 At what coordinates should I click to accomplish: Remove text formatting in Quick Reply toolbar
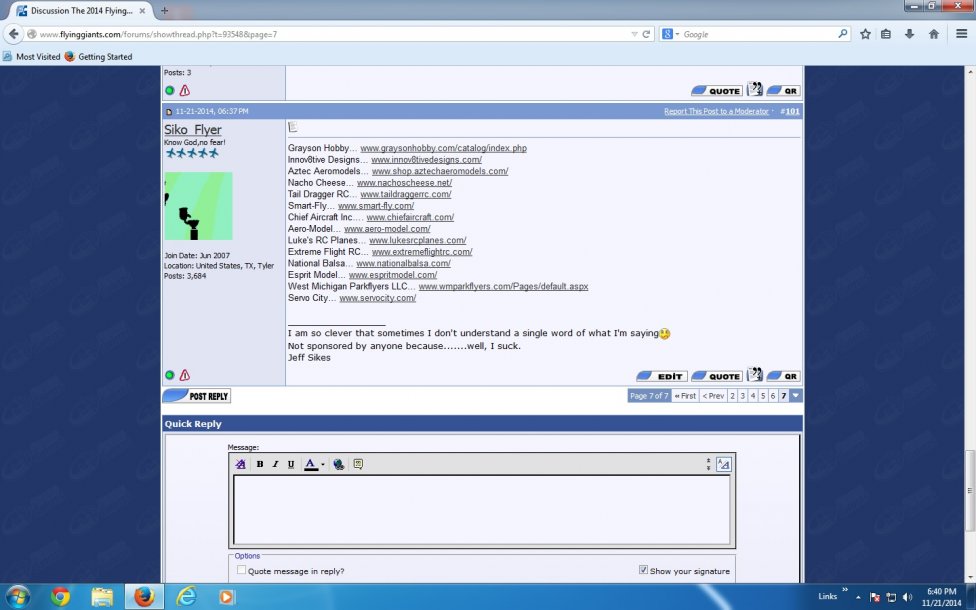[240, 464]
